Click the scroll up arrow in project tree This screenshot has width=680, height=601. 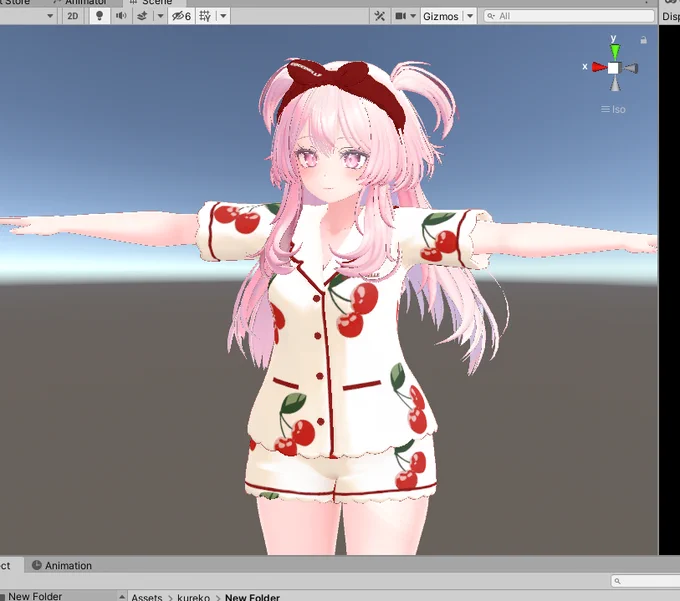[x=122, y=597]
